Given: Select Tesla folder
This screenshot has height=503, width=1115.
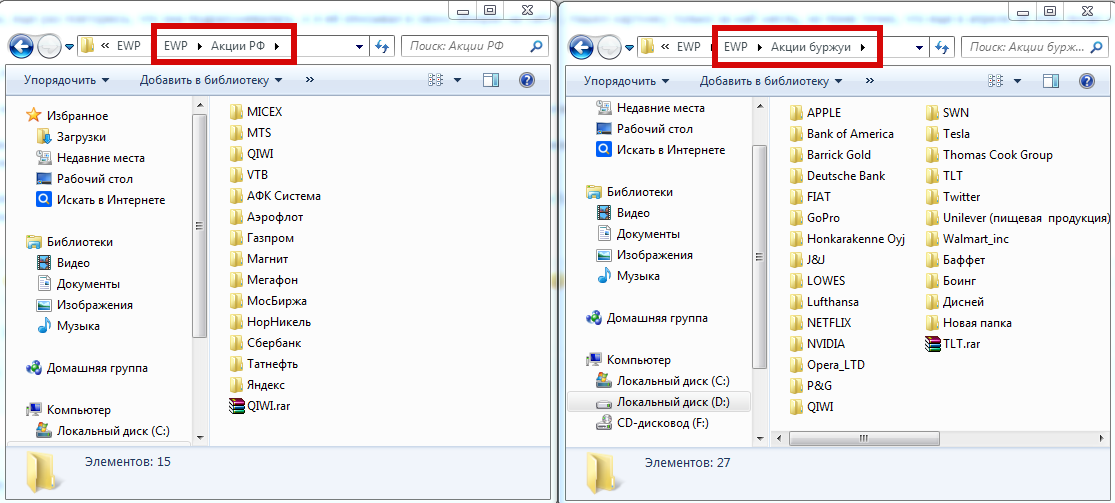Looking at the screenshot, I should (x=948, y=134).
